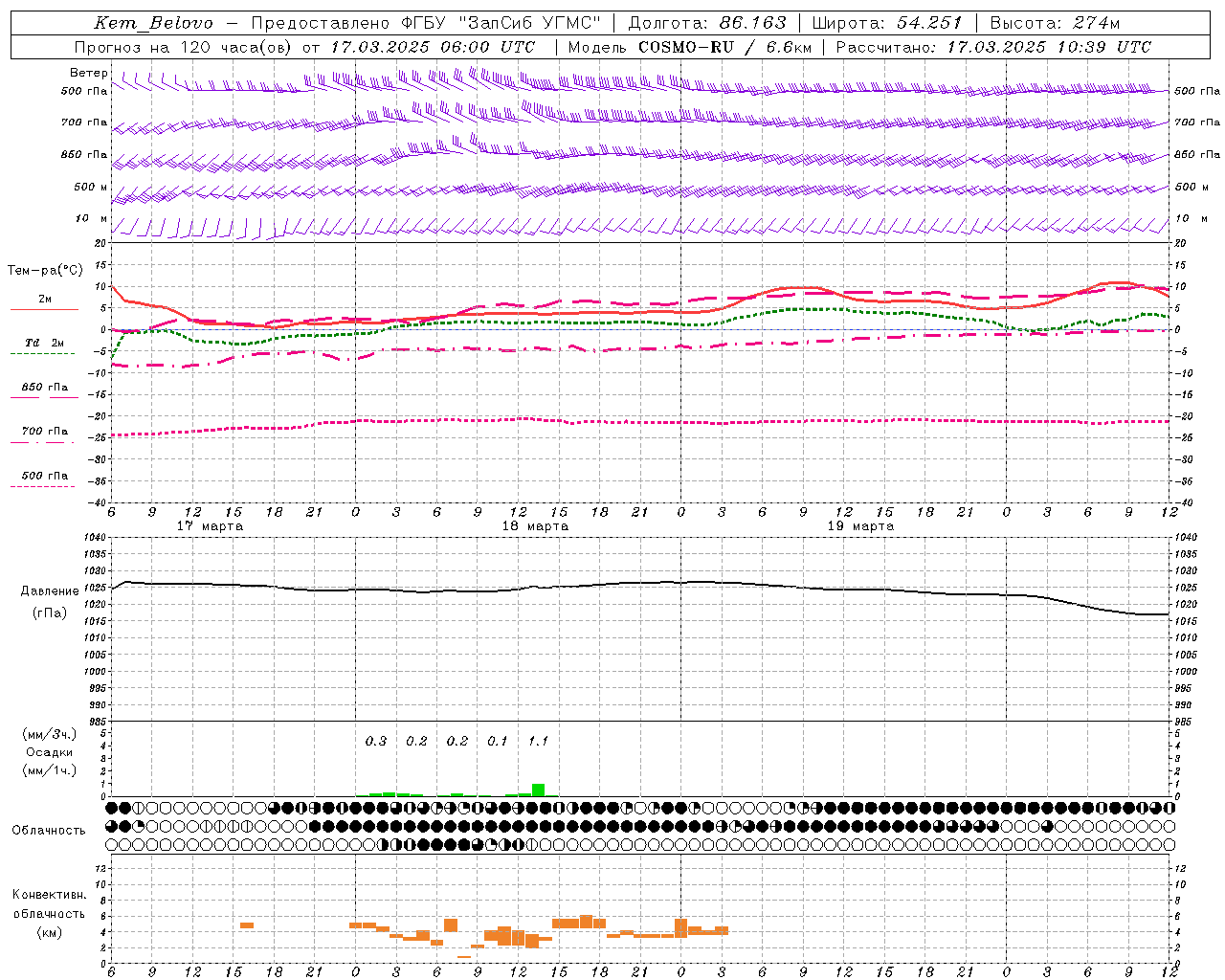Click the "(мм/1ч.)" precipitation unit label
1225x980 pixels.
pos(49,770)
